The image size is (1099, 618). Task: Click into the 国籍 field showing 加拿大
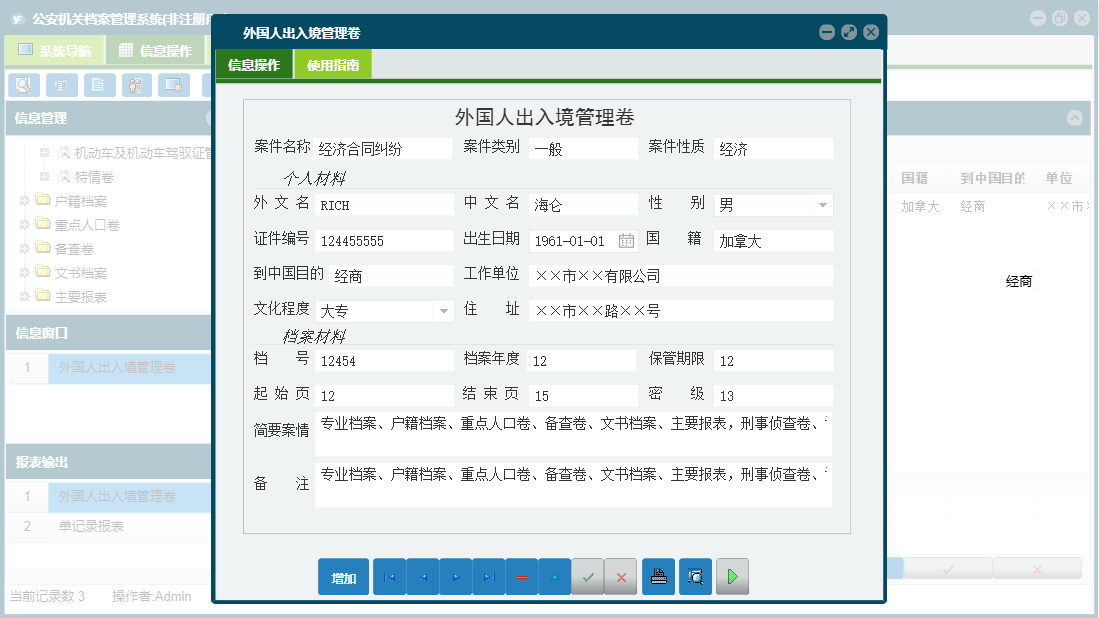(x=773, y=240)
